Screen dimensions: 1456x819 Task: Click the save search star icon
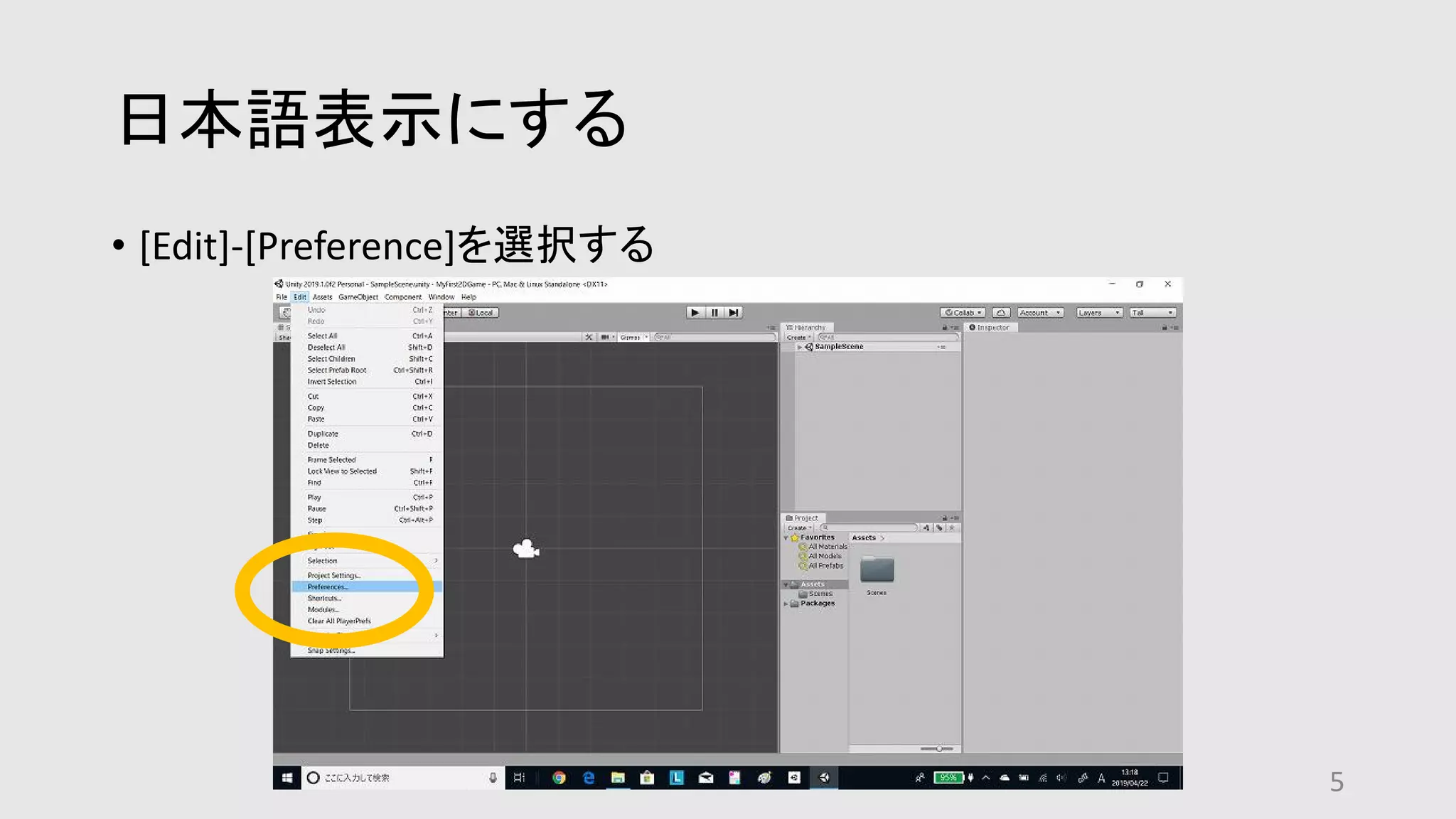pos(952,528)
